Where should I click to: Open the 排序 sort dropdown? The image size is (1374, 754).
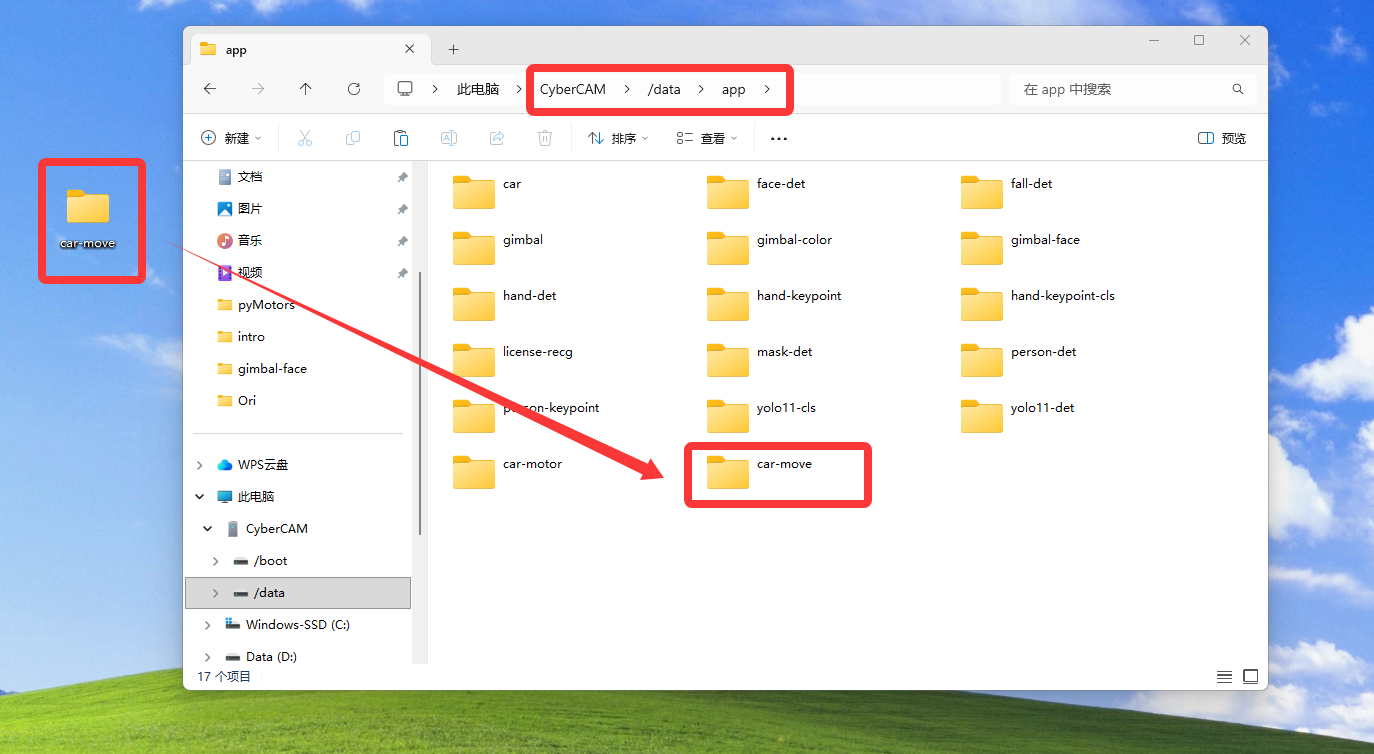coord(618,138)
